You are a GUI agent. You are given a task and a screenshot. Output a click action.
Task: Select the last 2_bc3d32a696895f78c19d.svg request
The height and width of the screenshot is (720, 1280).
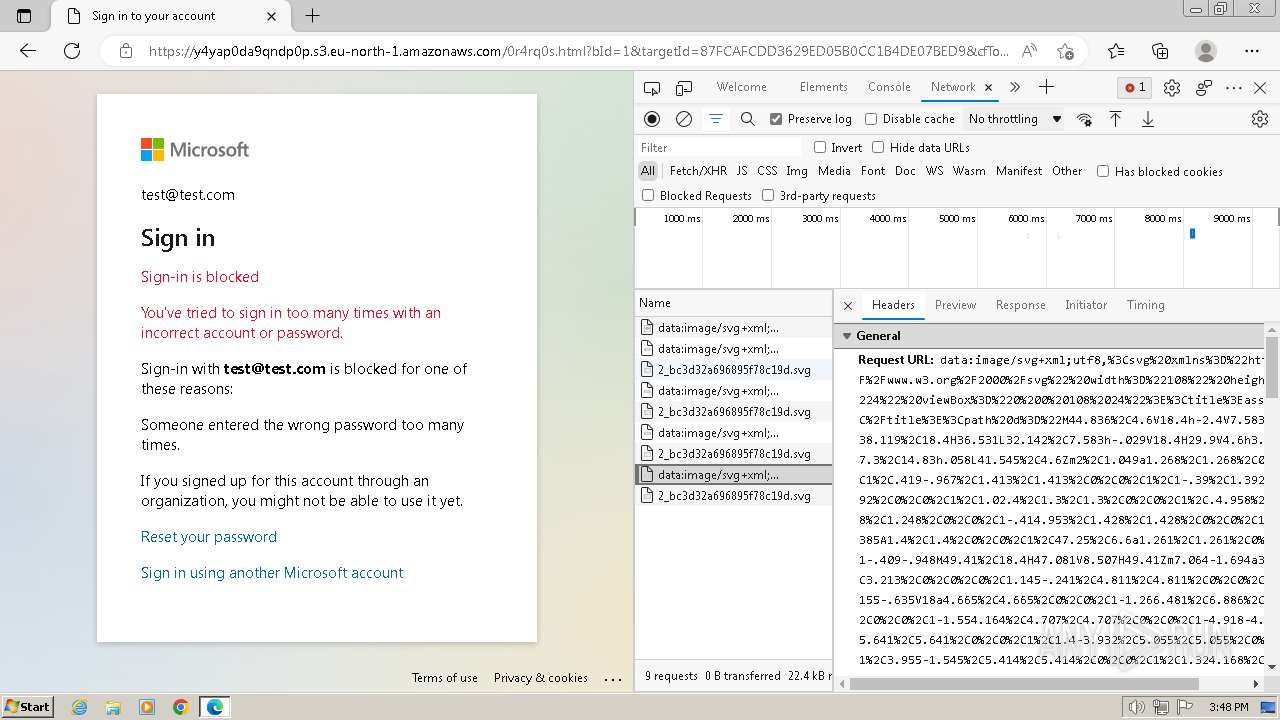coord(734,496)
